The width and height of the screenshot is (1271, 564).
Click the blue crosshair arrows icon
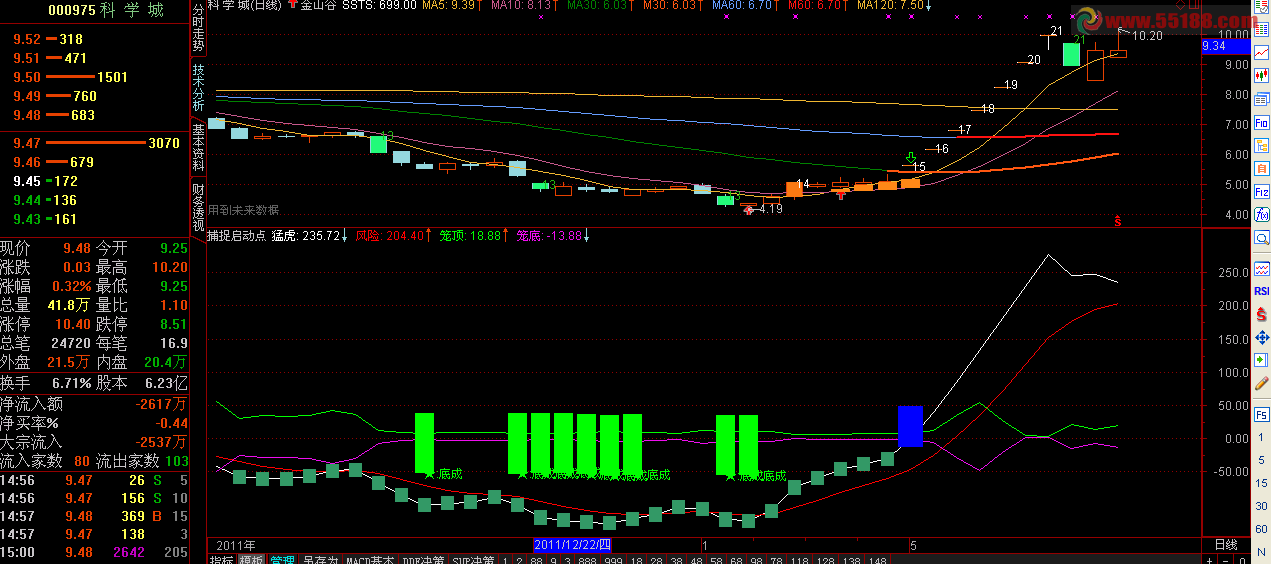tap(1262, 337)
